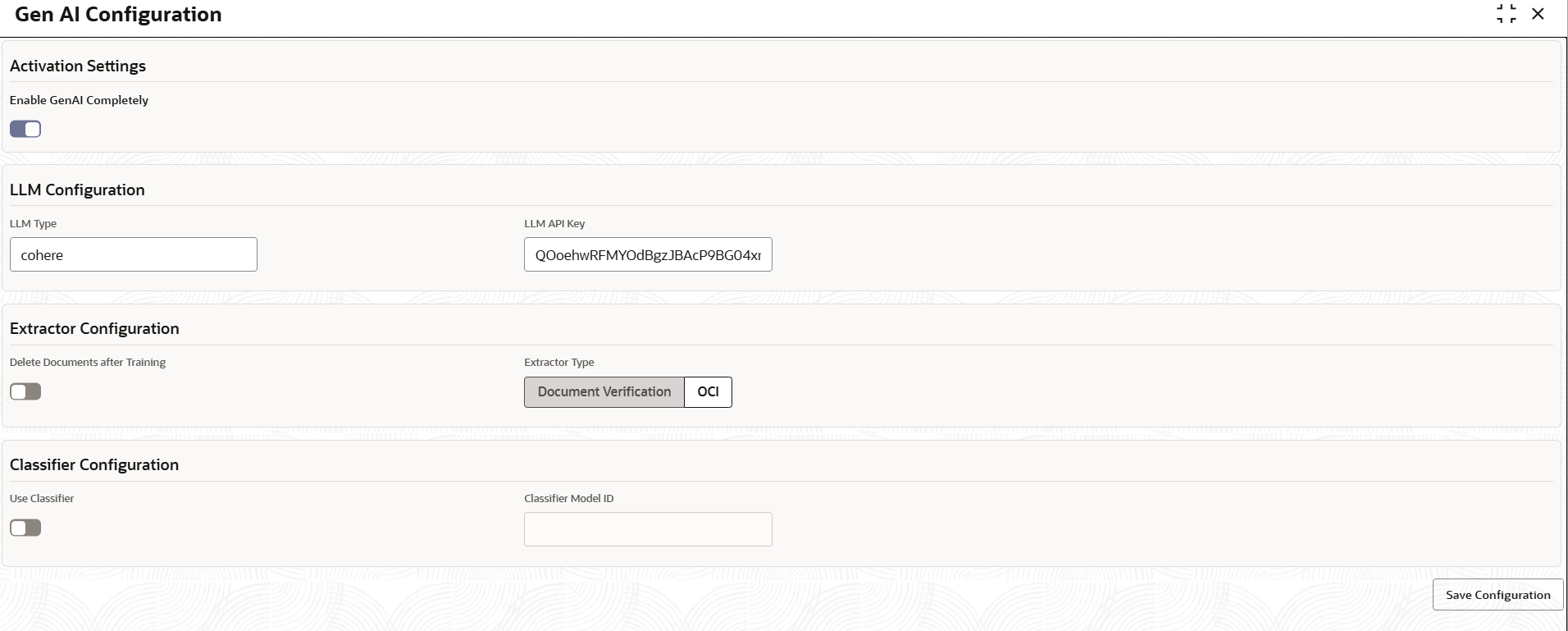1568x631 pixels.
Task: Collapse the dialog with the minimize-screen icon
Action: [x=1506, y=14]
